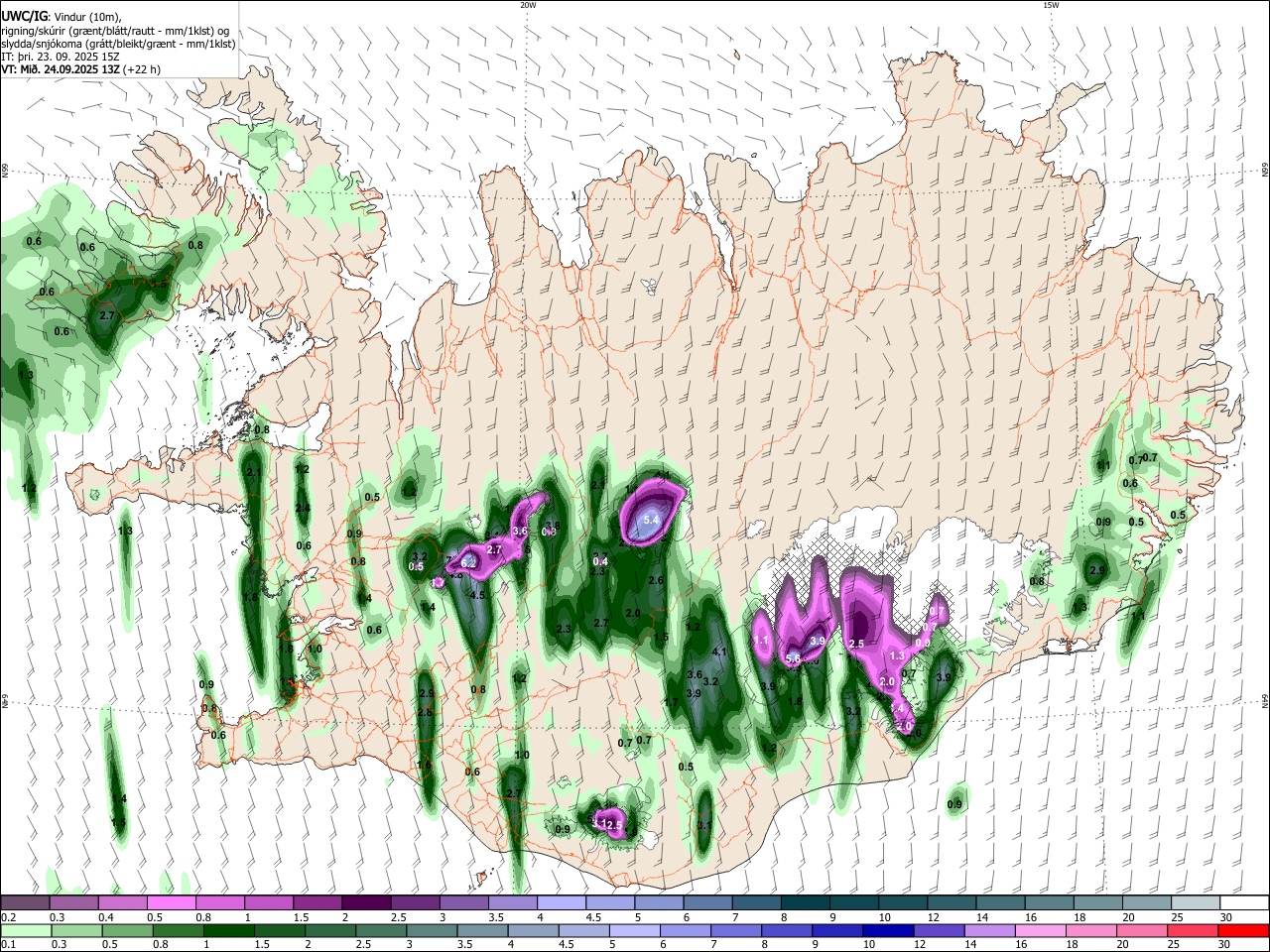The image size is (1270, 952).
Task: Click the dull mauve 0.2 swatch in the snow legend
Action: pyautogui.click(x=25, y=903)
